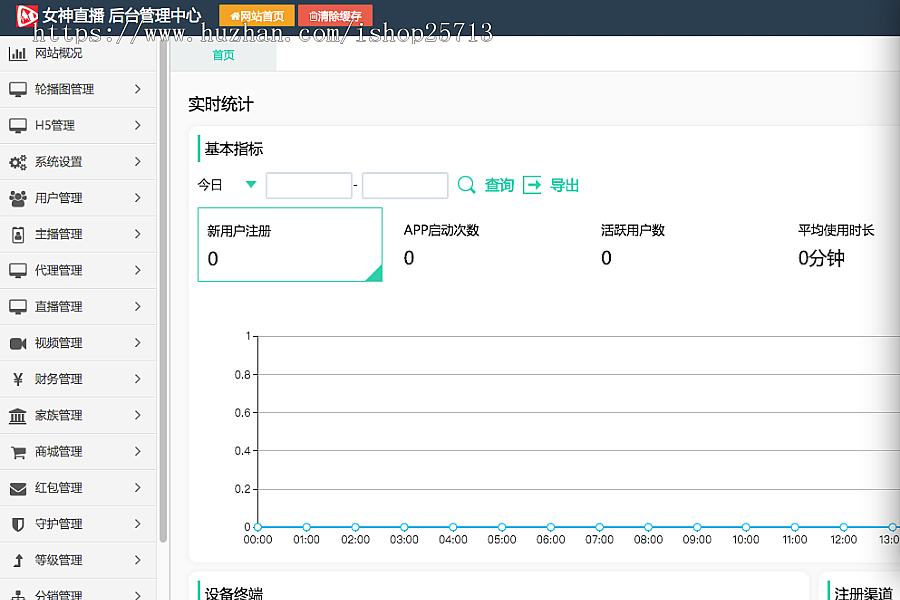This screenshot has height=600, width=900.
Task: Select the 活跃用户数 metric
Action: tap(633, 245)
